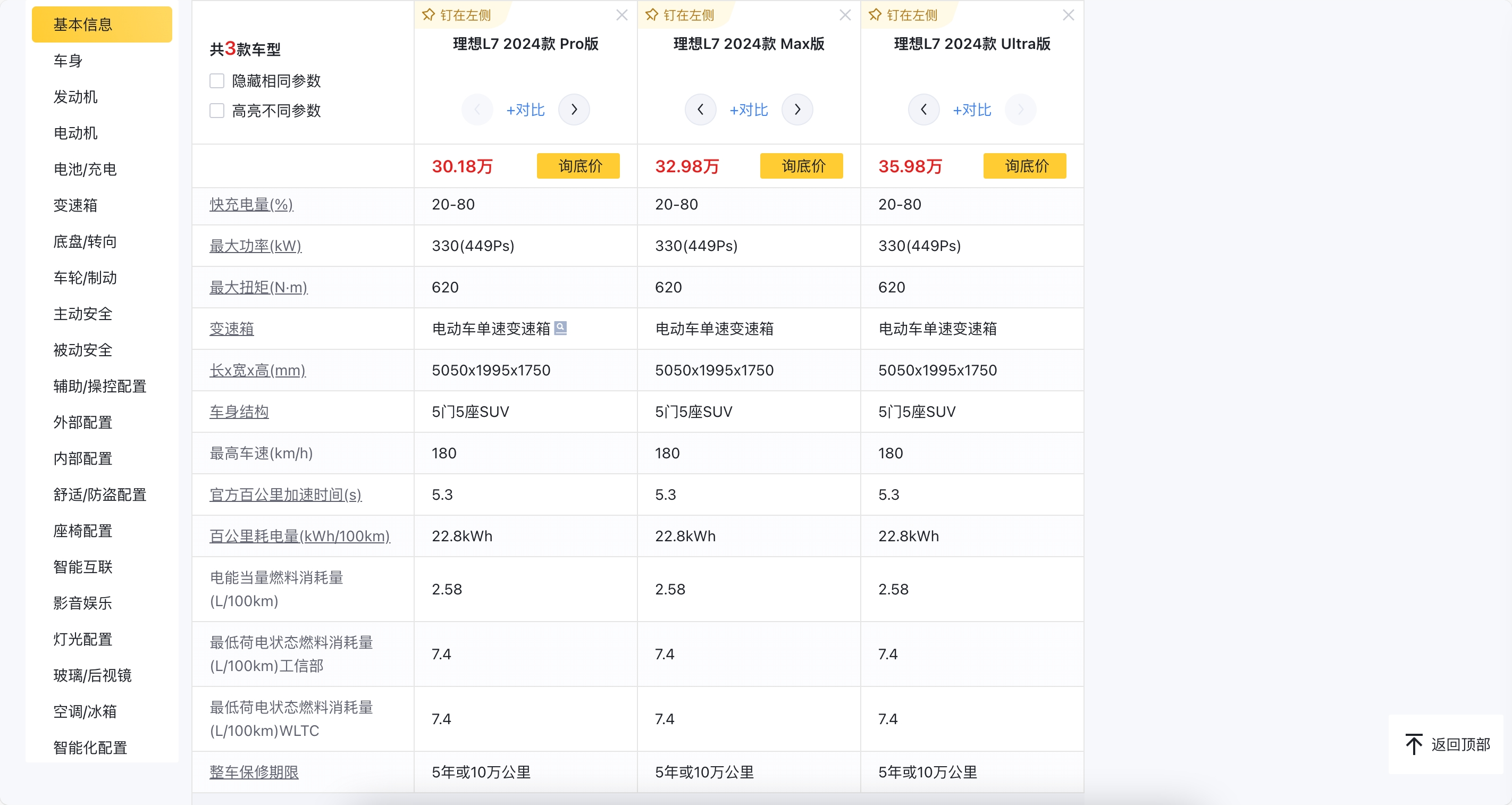Open the 最大功率(kW) parameter link

click(255, 246)
